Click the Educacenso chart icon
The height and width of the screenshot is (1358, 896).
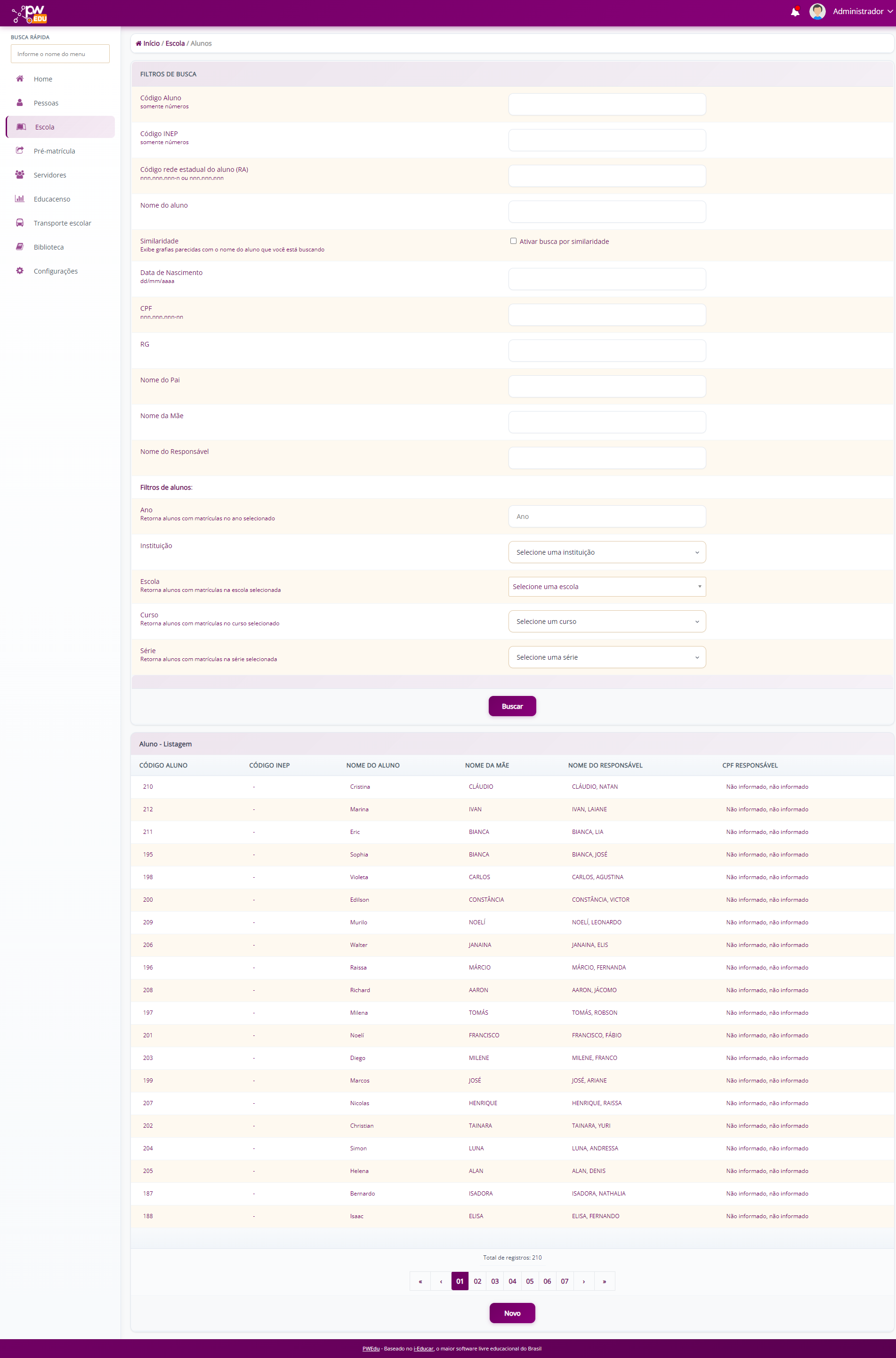(20, 199)
